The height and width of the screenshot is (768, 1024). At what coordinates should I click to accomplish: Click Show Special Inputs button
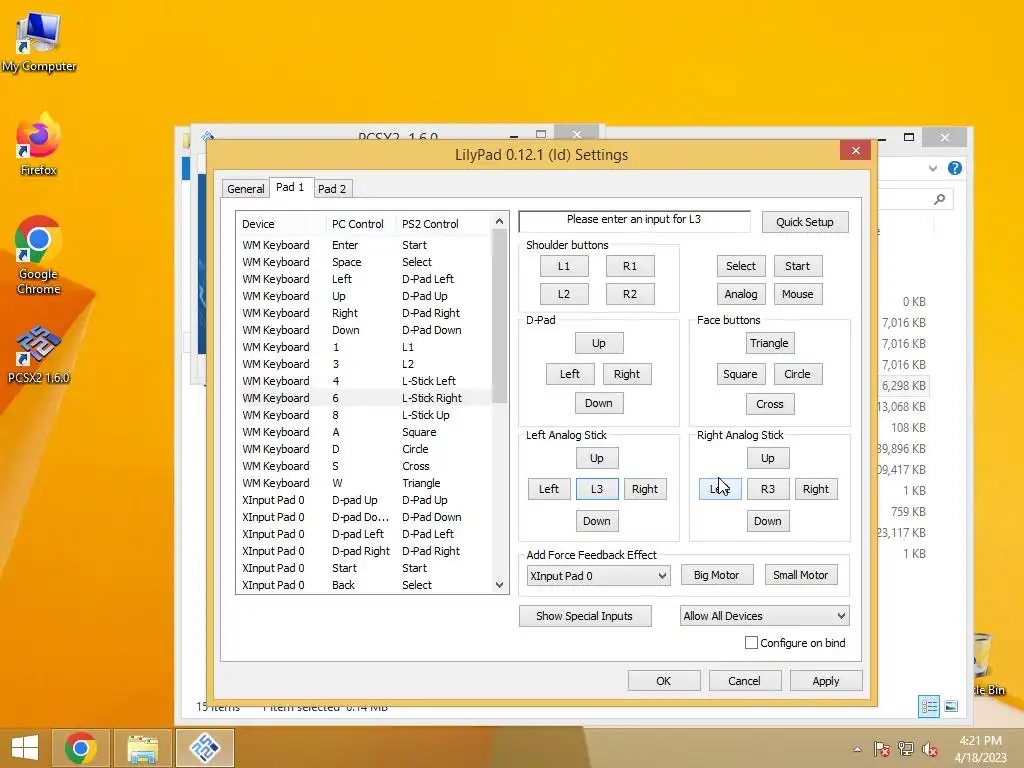coord(584,616)
